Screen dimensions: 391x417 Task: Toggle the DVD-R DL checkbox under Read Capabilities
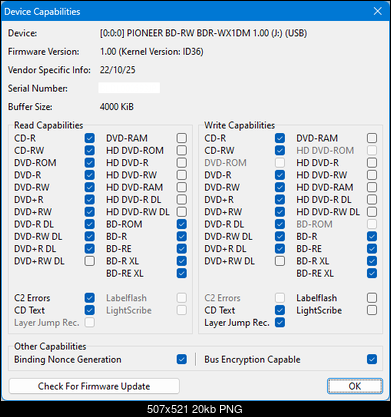(89, 224)
